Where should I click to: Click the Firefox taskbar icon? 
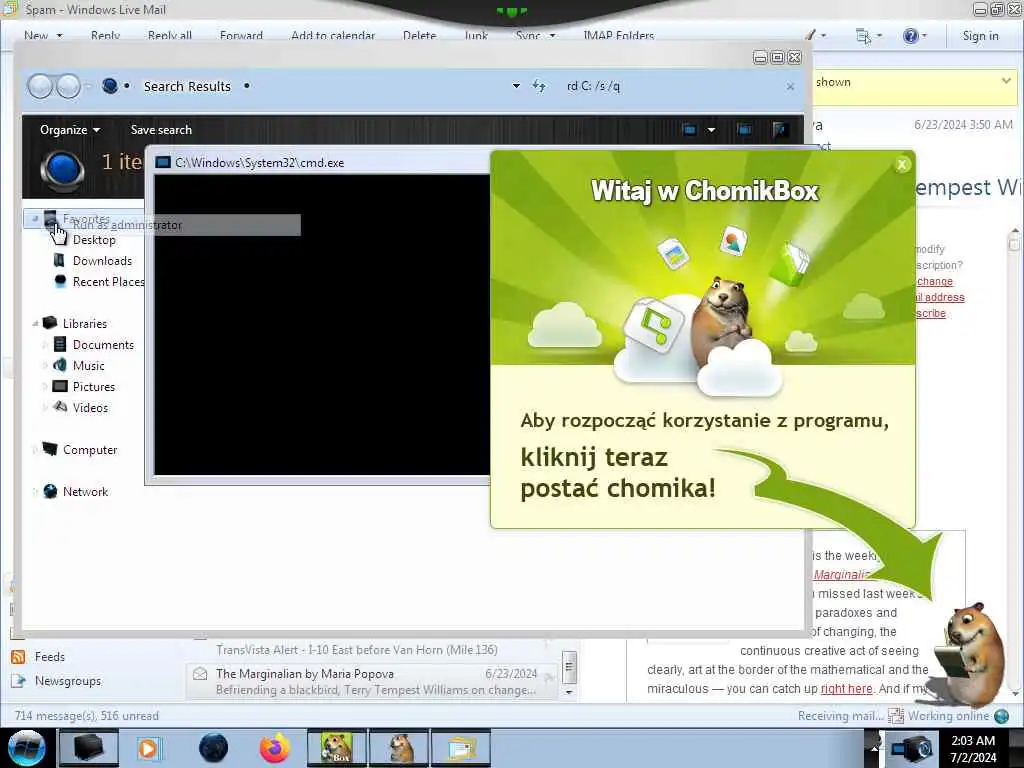pos(274,748)
